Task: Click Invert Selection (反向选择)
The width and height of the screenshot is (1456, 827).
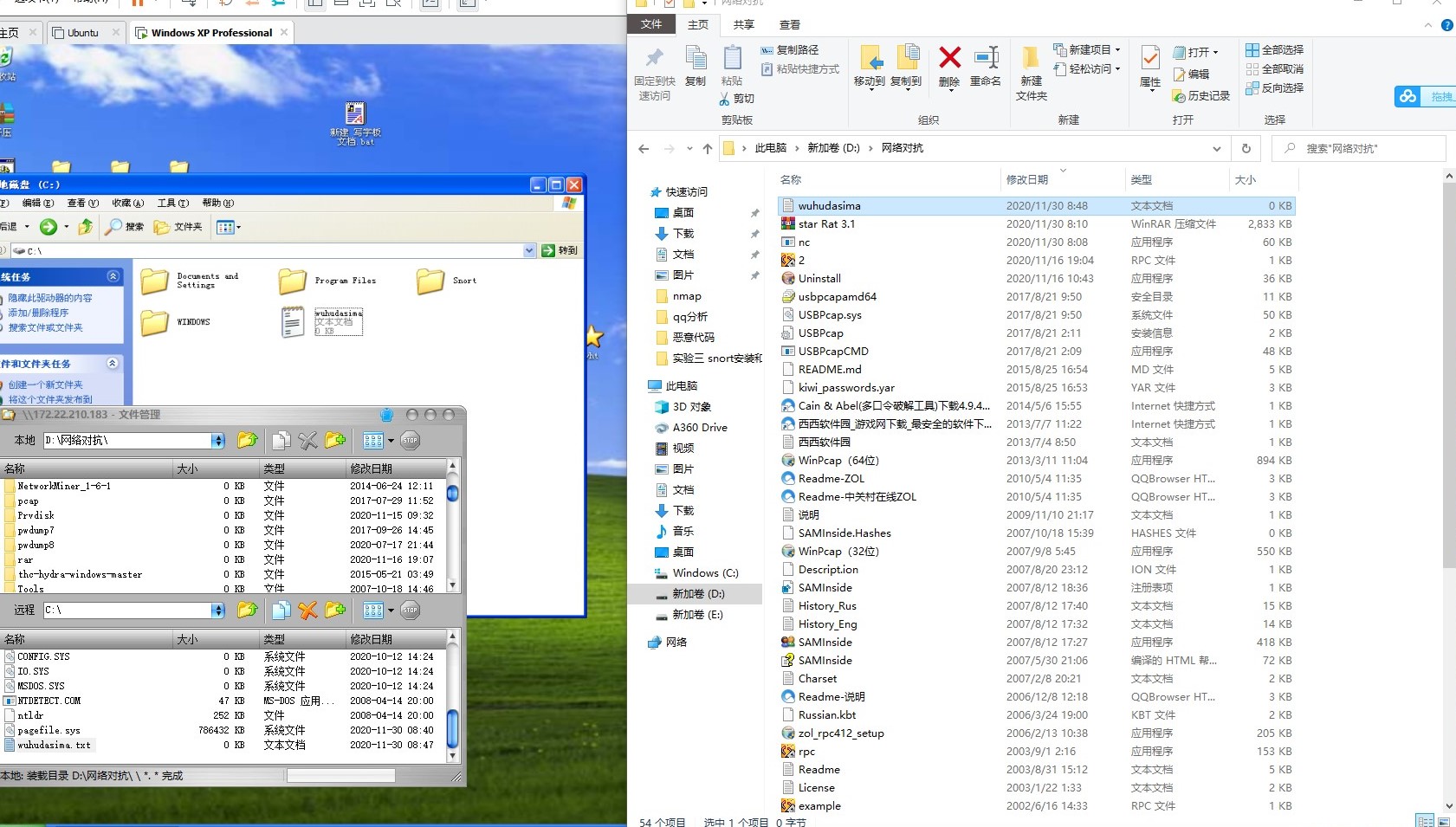Action: click(x=1274, y=87)
